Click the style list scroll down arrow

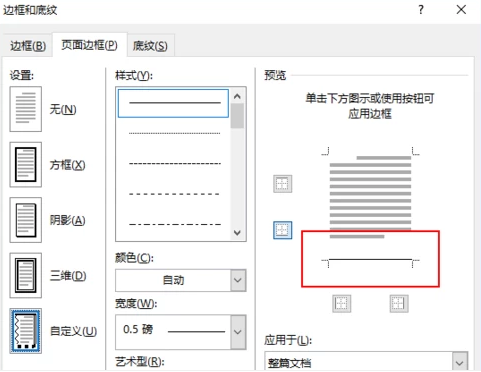237,233
